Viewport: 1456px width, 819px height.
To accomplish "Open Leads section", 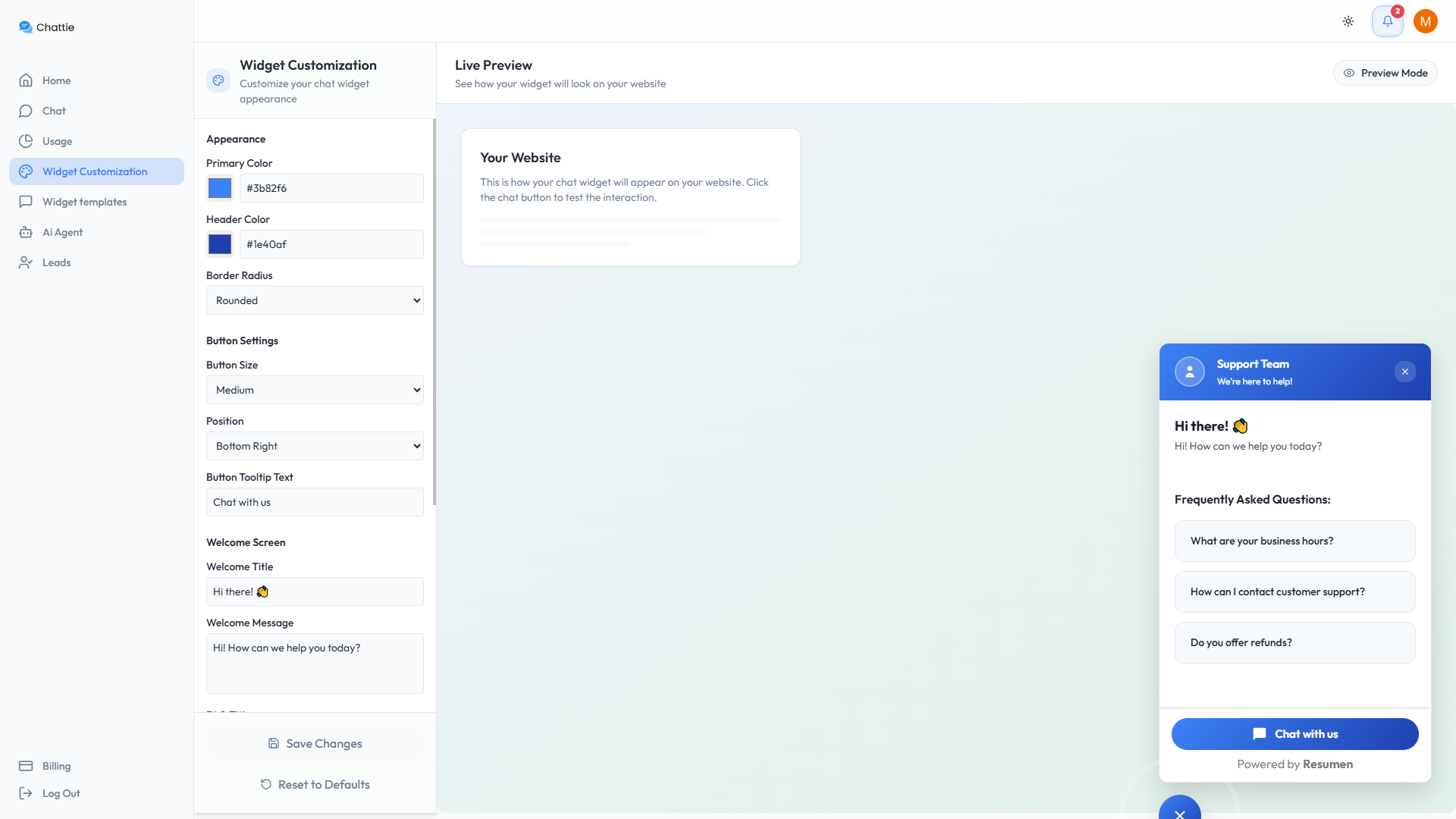I will (x=56, y=262).
